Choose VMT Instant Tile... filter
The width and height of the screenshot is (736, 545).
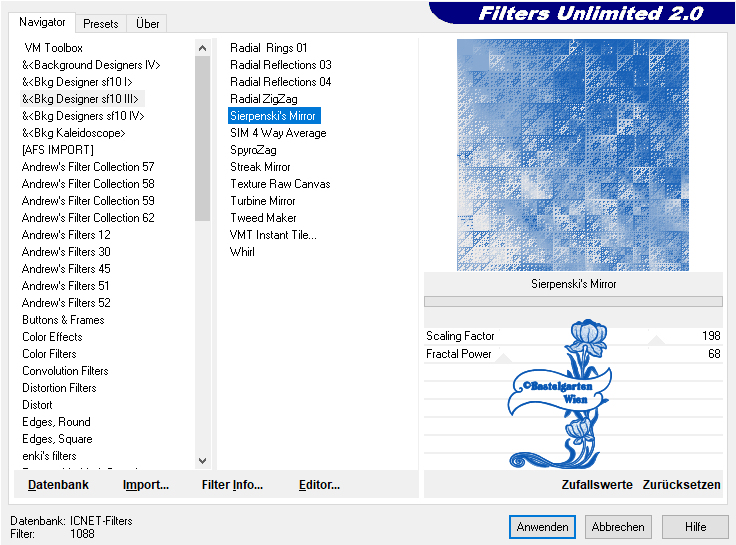pyautogui.click(x=273, y=234)
